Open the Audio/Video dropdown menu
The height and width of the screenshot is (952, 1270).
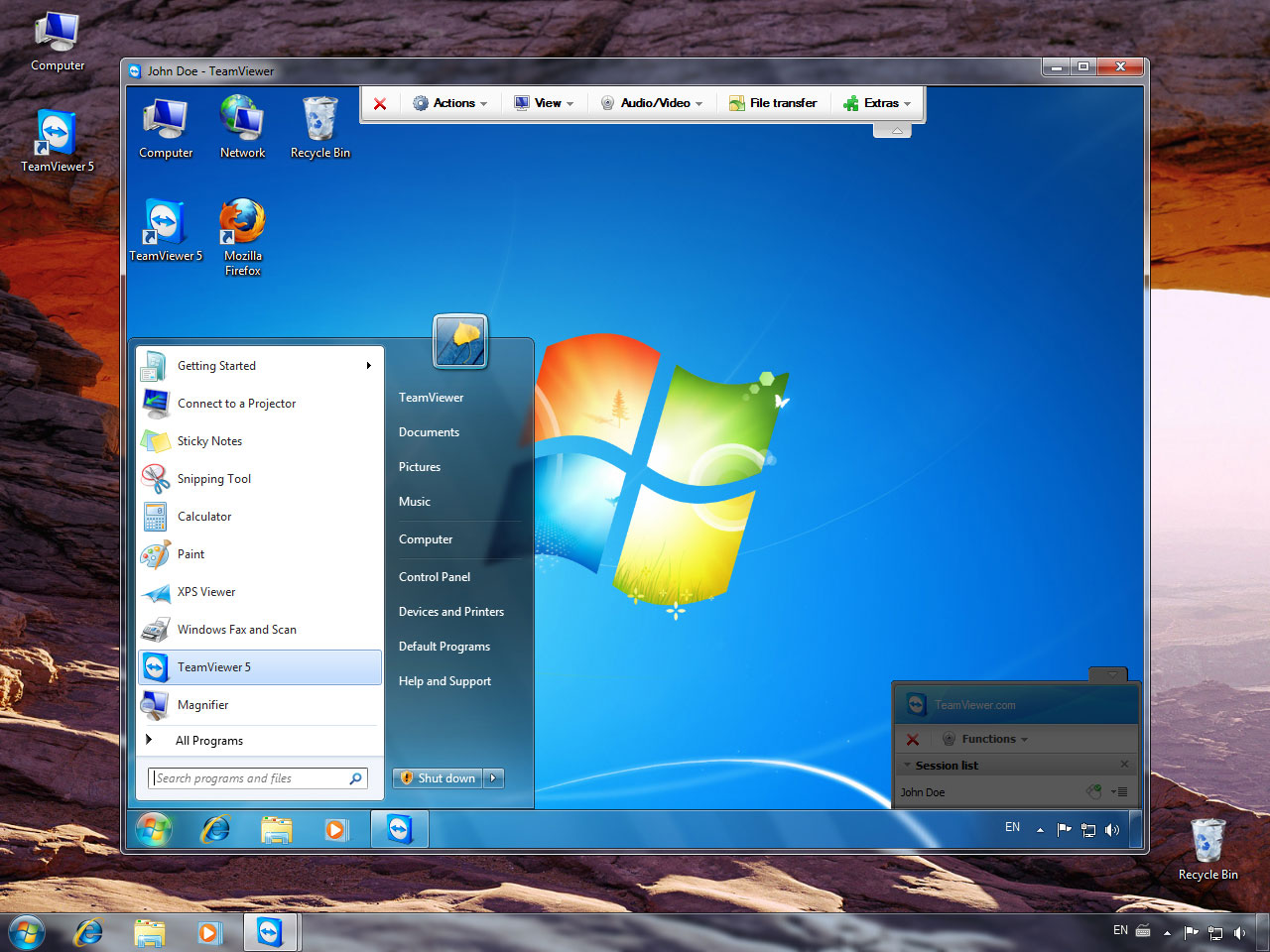652,103
